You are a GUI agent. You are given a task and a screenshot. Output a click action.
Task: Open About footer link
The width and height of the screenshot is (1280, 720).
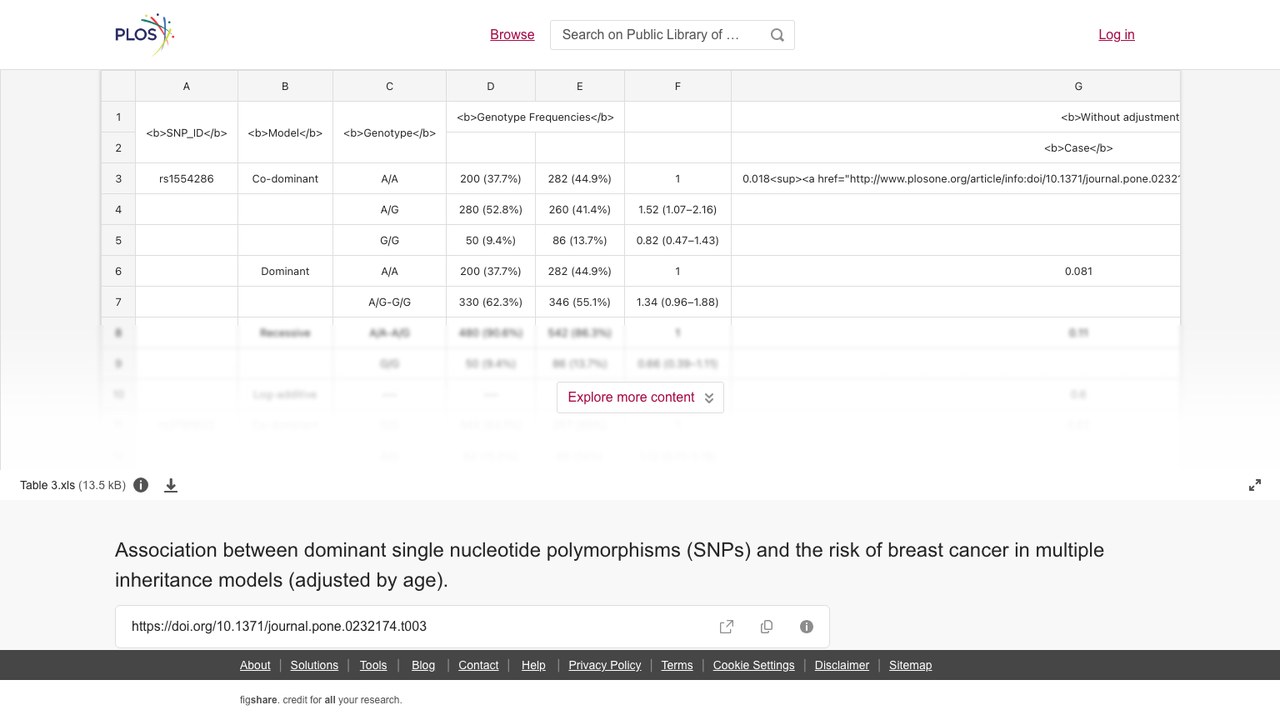255,665
